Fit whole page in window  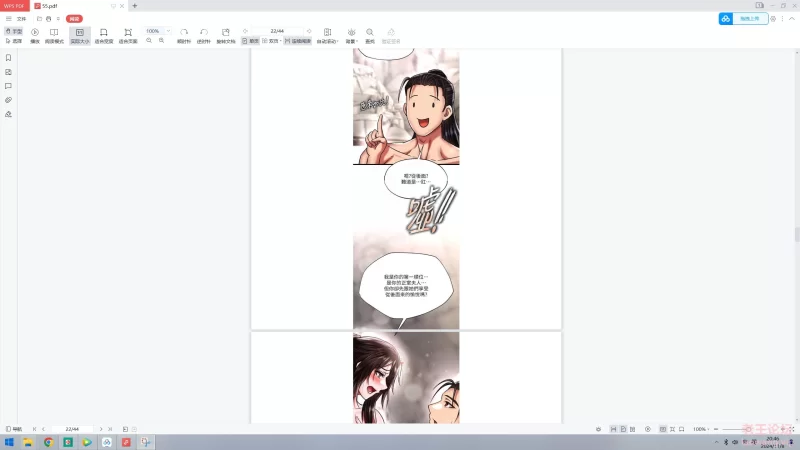coord(128,36)
